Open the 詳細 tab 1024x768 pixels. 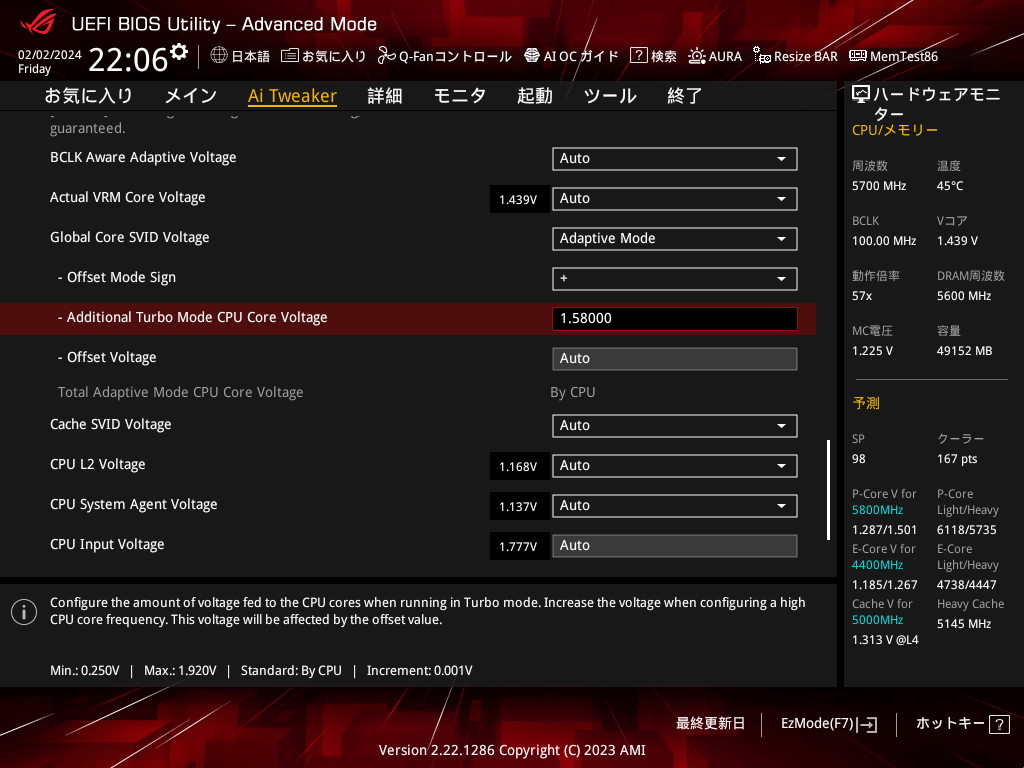click(385, 95)
